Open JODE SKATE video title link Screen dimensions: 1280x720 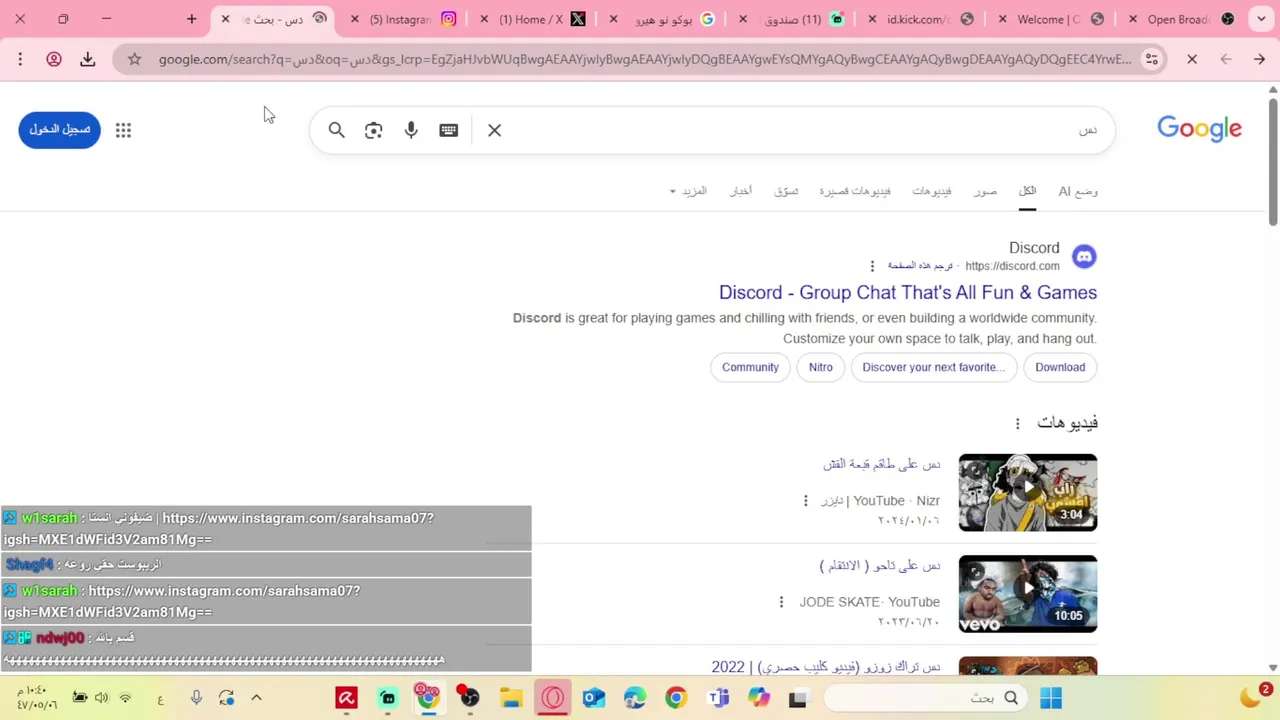tap(879, 565)
